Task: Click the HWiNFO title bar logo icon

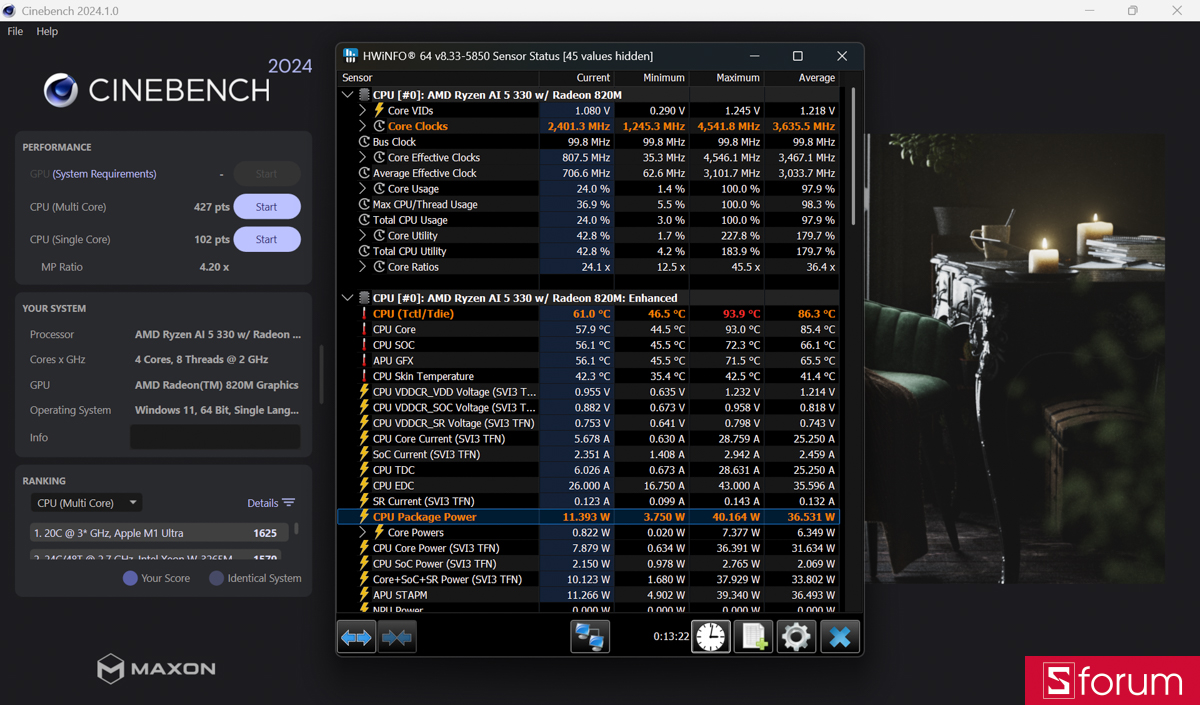Action: pyautogui.click(x=350, y=56)
